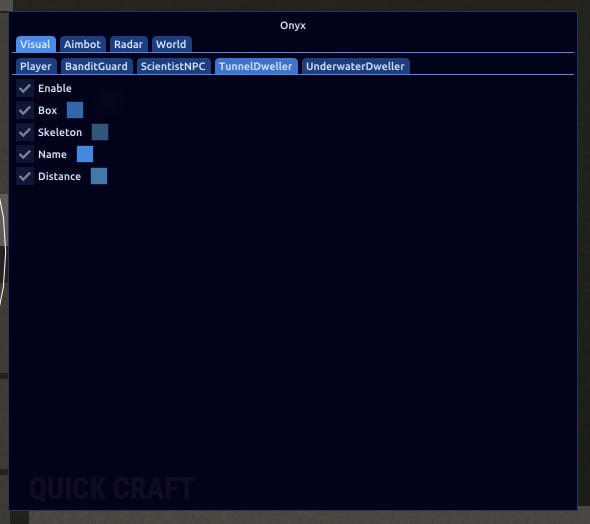
Task: Switch to the Visual tab
Action: coord(36,44)
